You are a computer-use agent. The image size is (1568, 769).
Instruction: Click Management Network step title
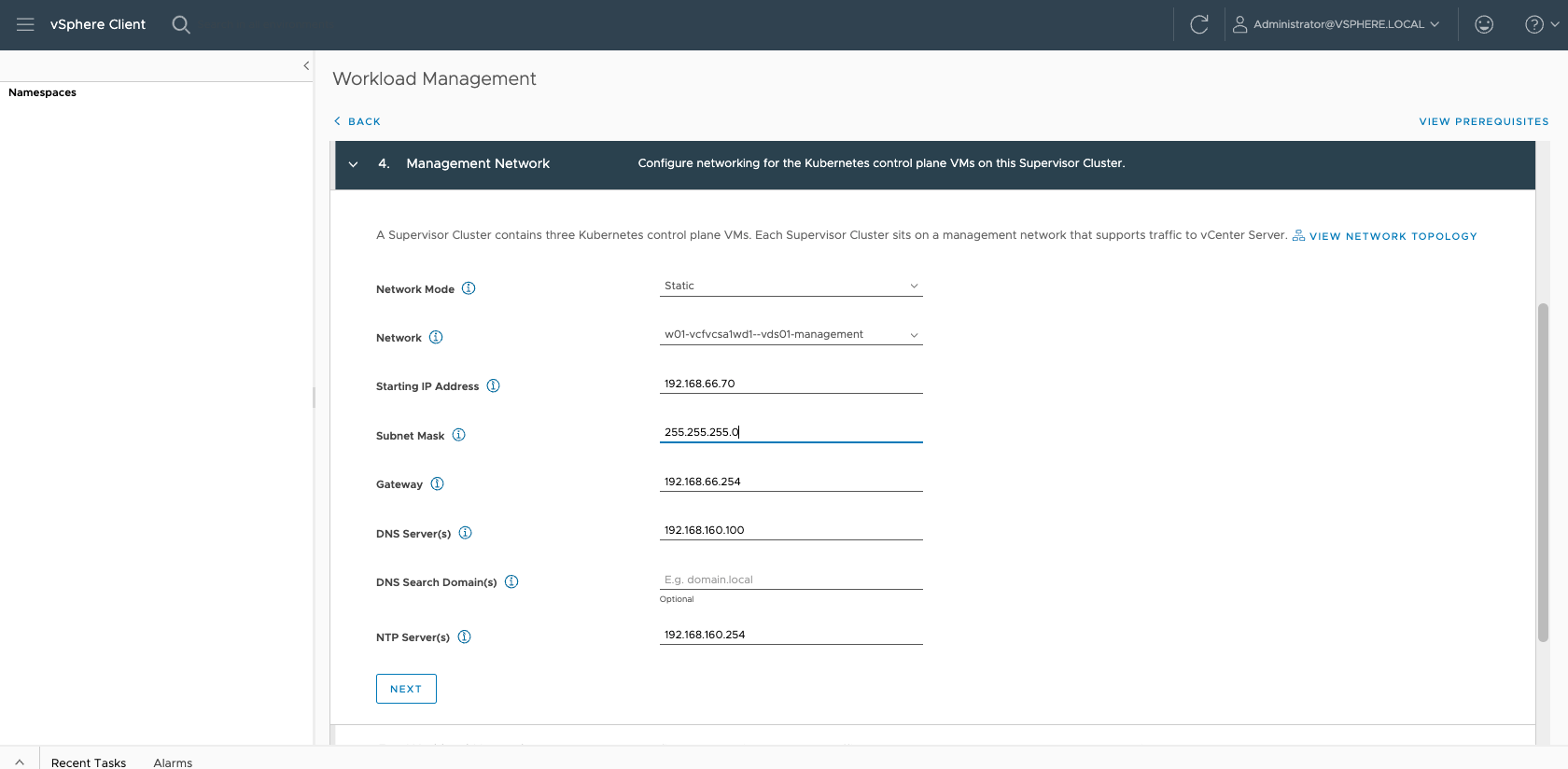click(x=478, y=163)
